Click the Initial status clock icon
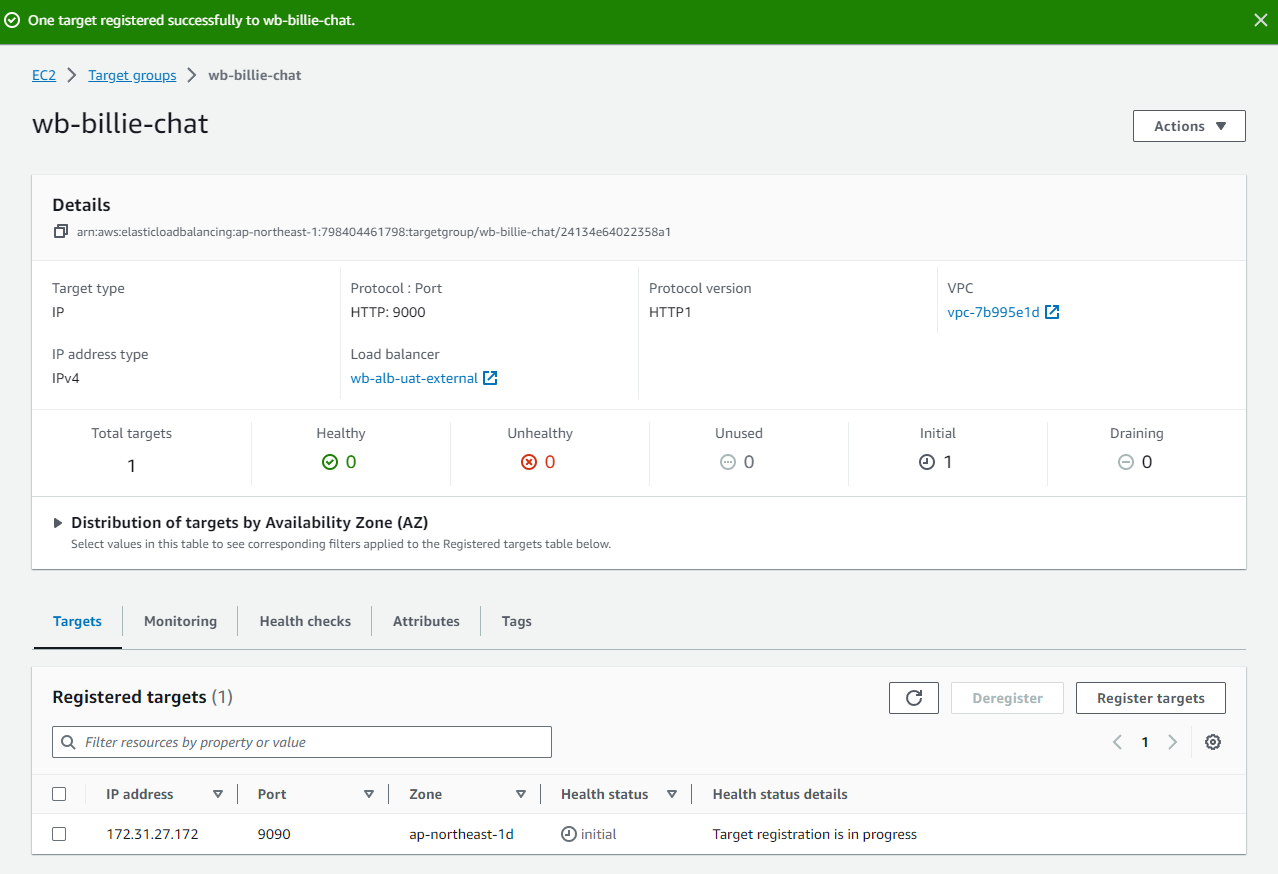 (x=927, y=462)
